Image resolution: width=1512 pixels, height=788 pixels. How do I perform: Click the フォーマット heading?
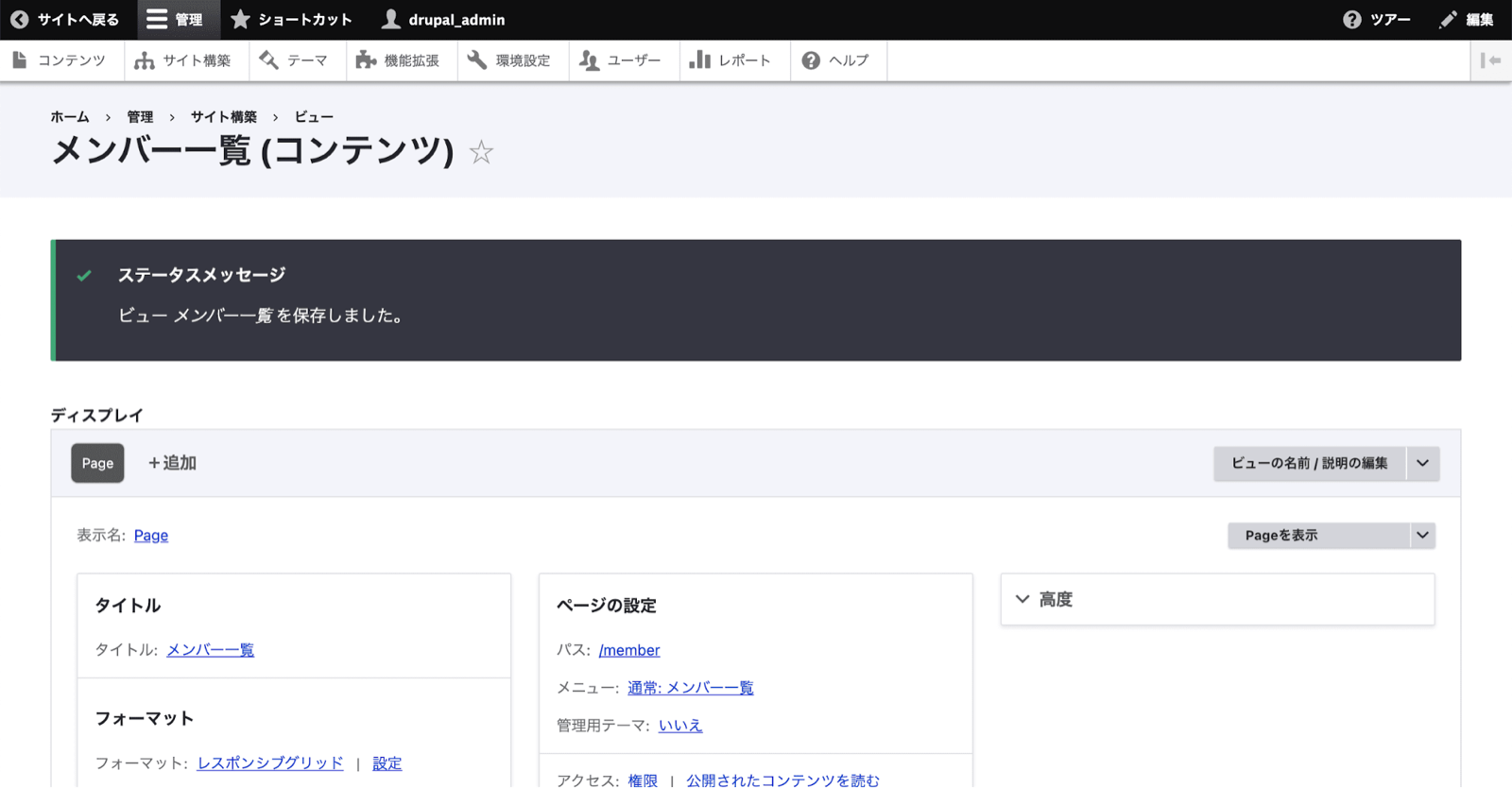[145, 718]
